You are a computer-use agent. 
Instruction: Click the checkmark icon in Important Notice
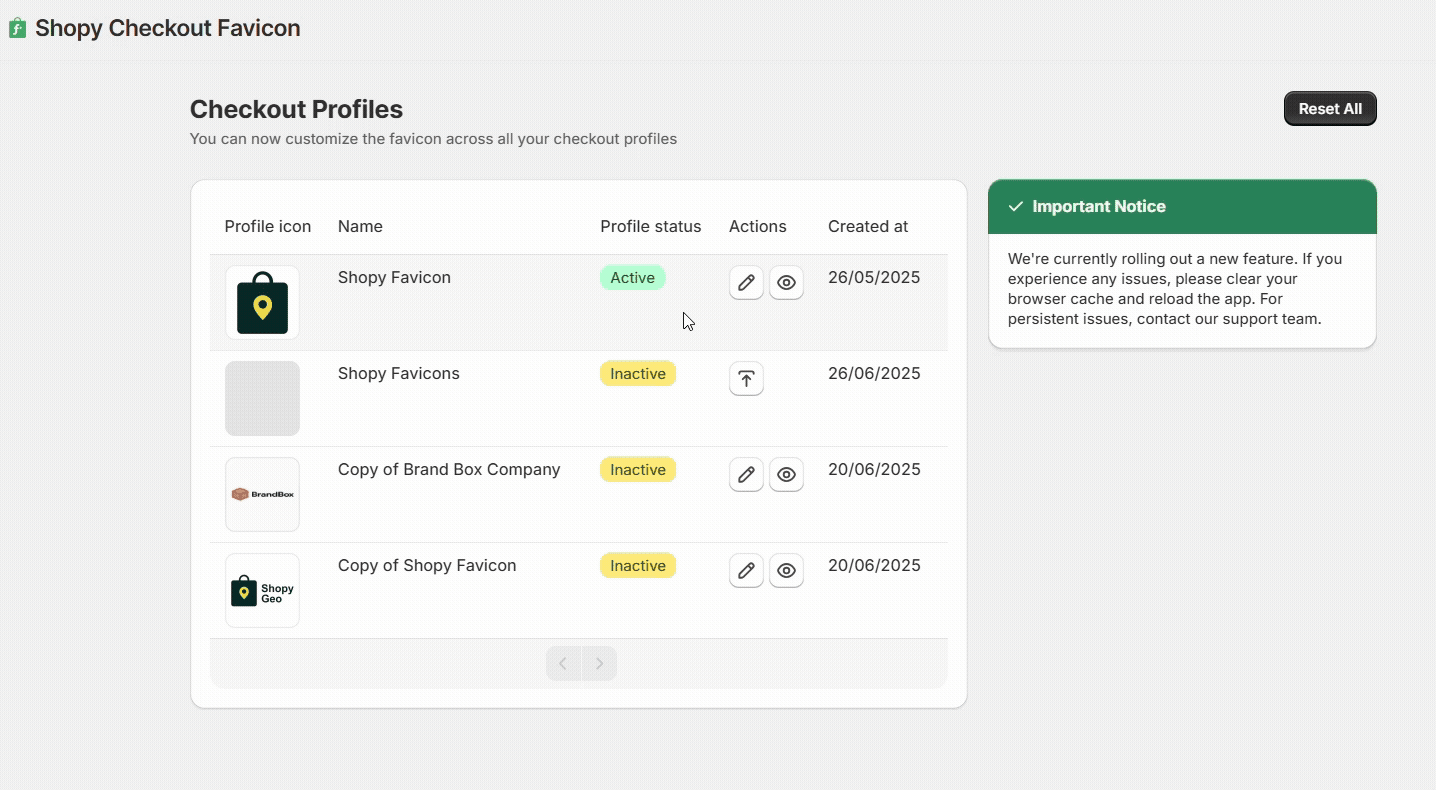[x=1016, y=206]
